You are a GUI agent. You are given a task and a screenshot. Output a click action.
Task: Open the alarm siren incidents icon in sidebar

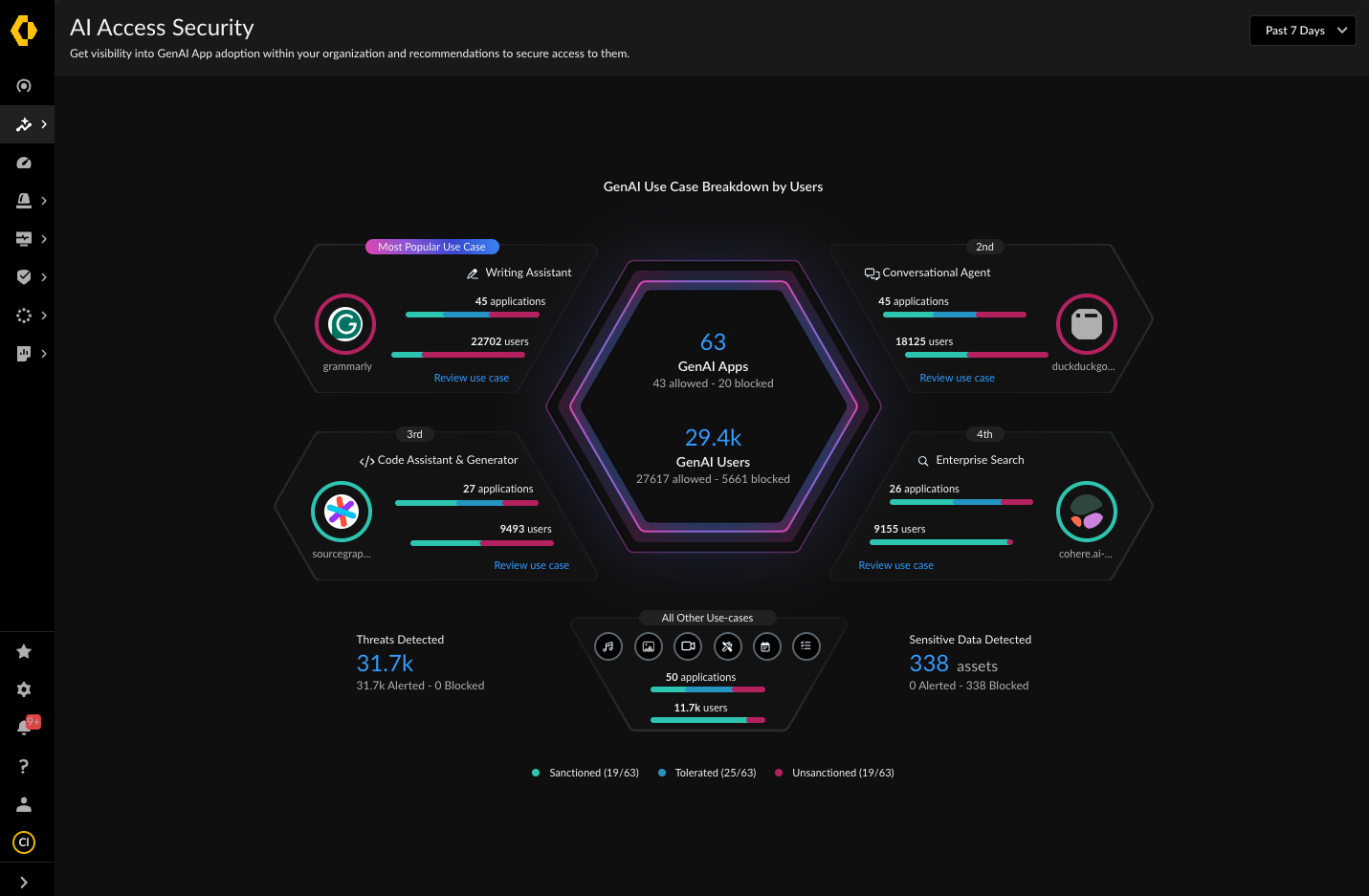click(x=24, y=201)
